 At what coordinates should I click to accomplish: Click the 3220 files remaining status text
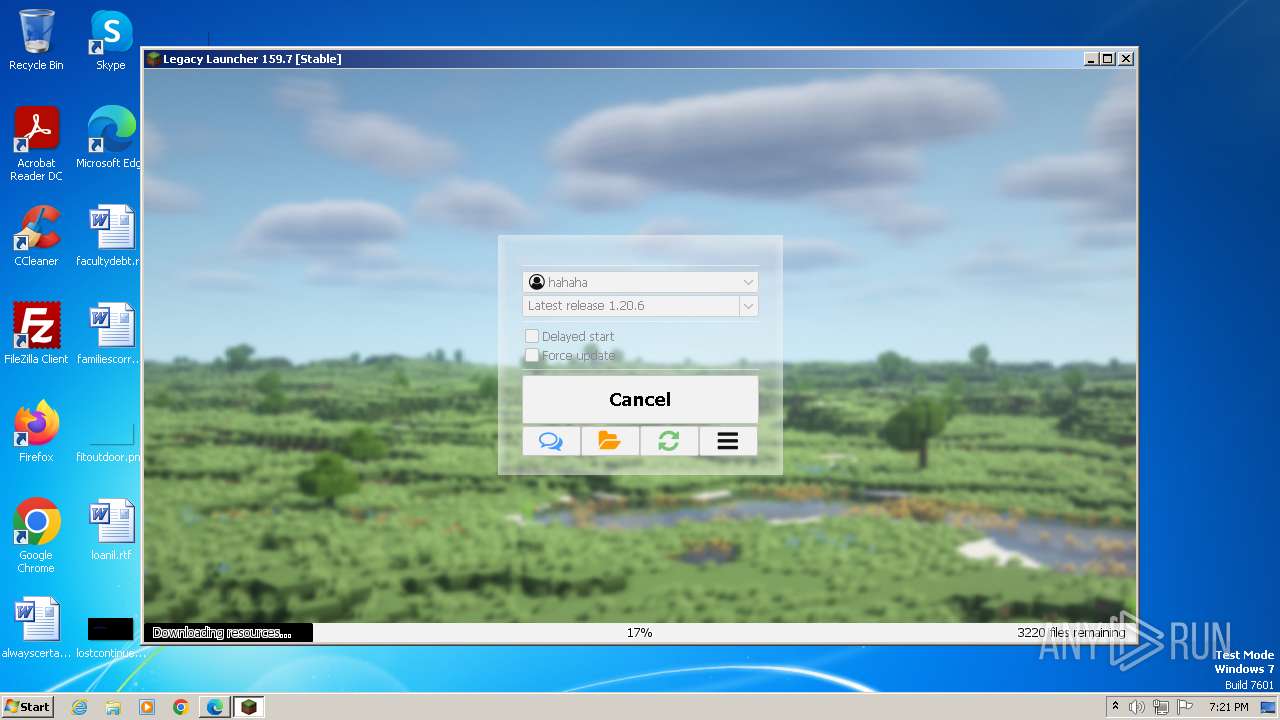pyautogui.click(x=1071, y=632)
